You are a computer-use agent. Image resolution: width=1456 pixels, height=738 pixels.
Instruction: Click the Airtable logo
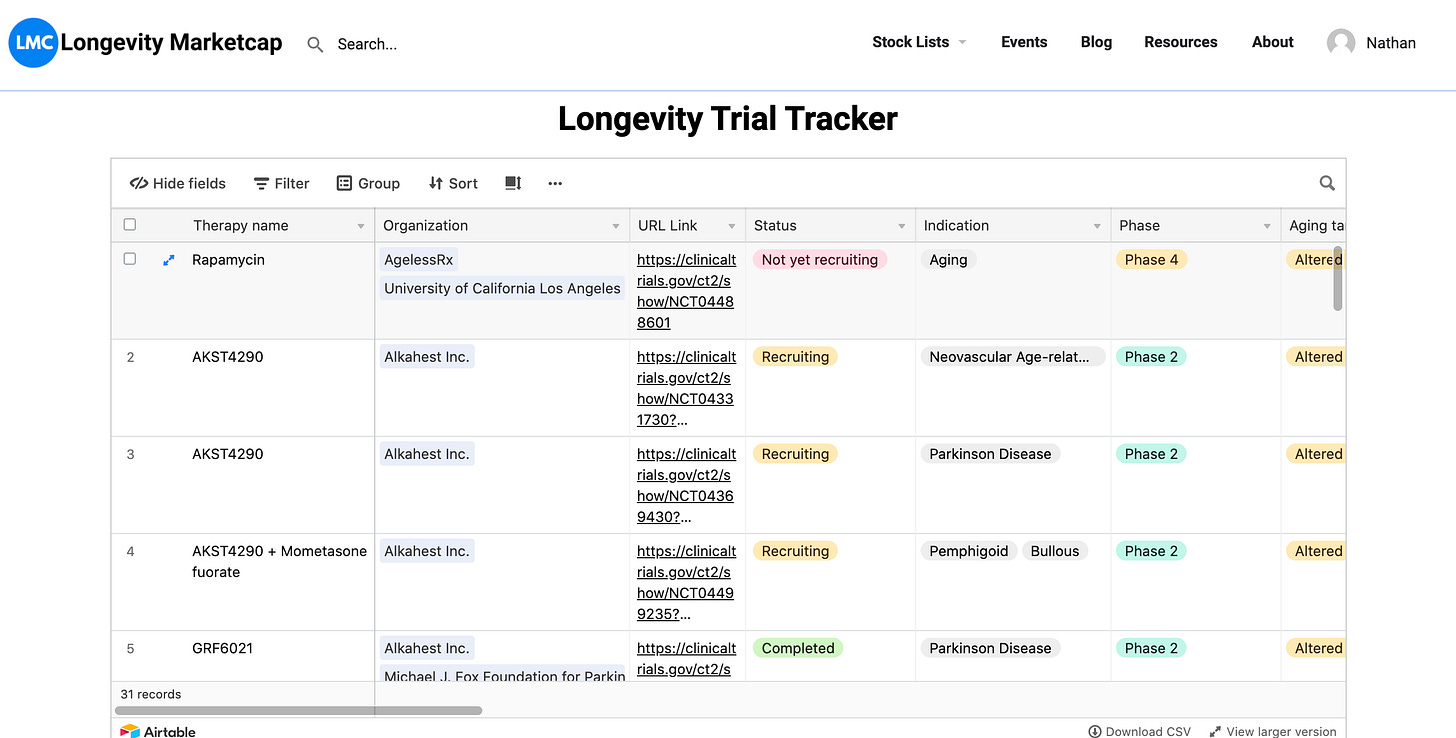158,731
